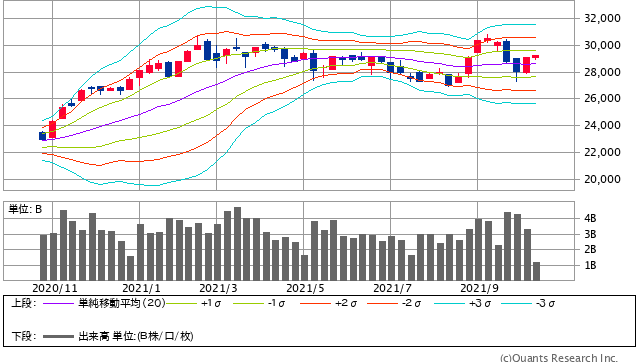The image size is (638, 362).
Task: Click the green -1σ legend line
Action: [248, 303]
